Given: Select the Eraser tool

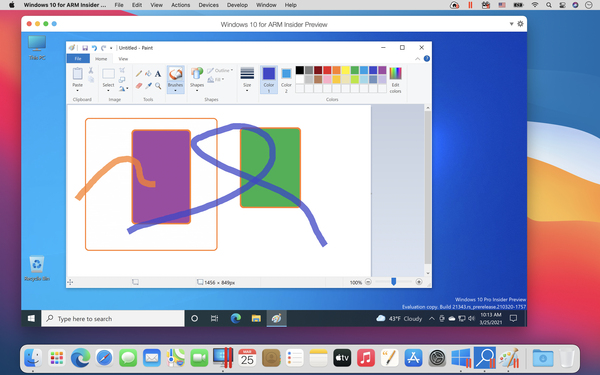Looking at the screenshot, I should [139, 86].
